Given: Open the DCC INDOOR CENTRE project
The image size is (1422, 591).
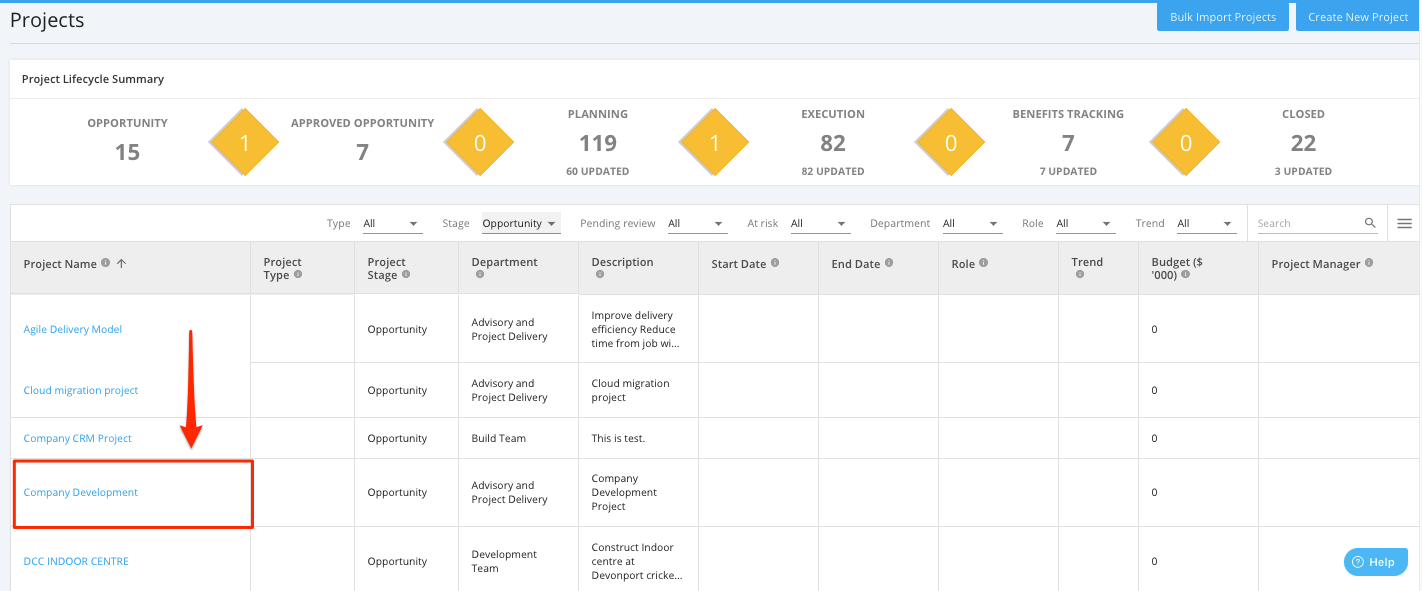Looking at the screenshot, I should click(76, 561).
